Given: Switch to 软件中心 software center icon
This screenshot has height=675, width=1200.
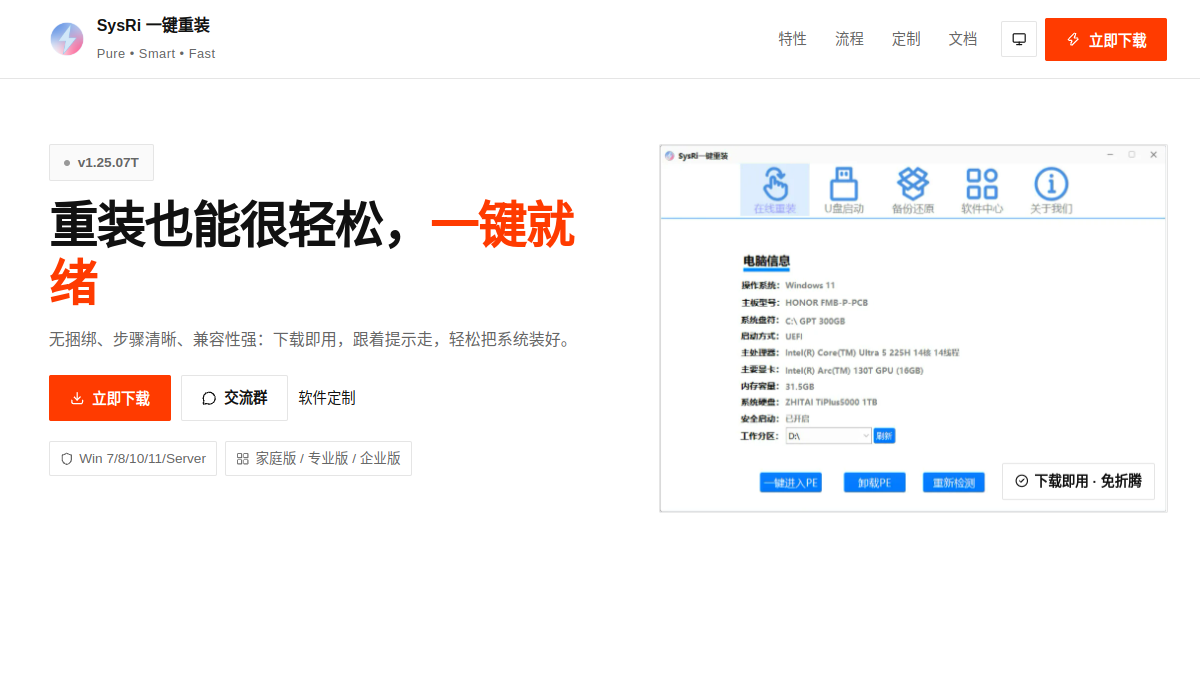Looking at the screenshot, I should coord(982,190).
